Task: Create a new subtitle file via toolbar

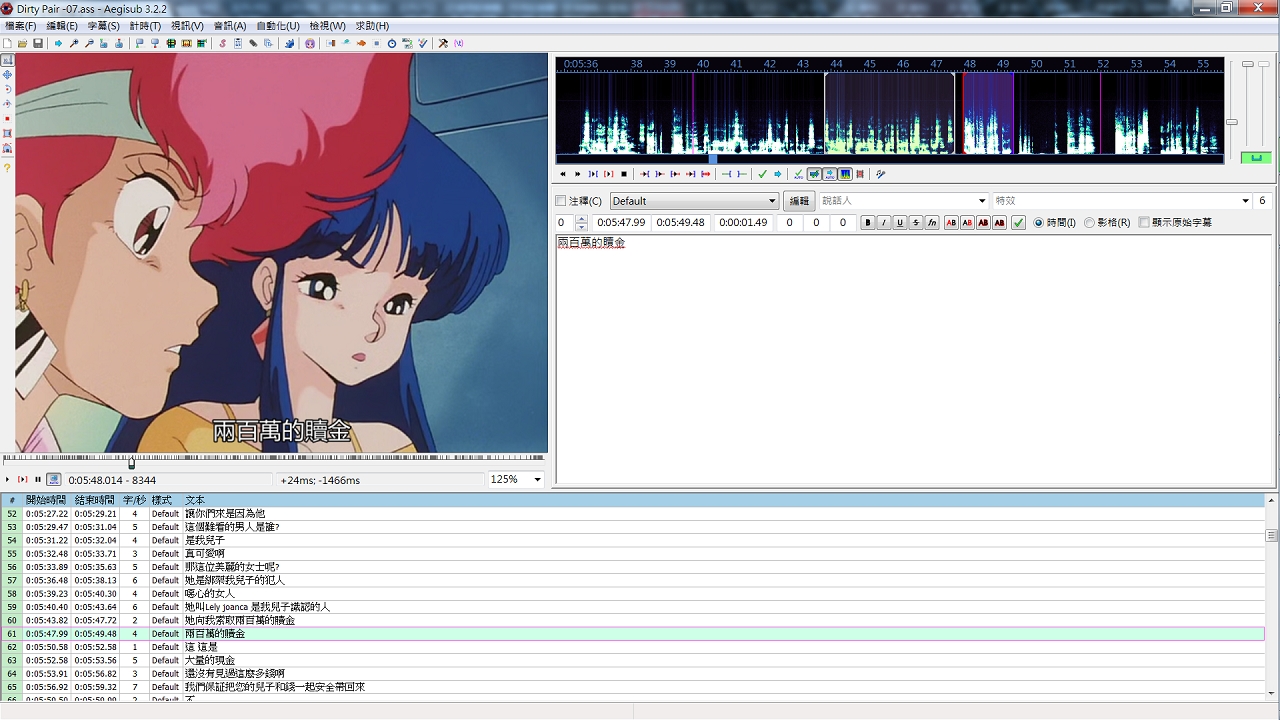Action: pyautogui.click(x=8, y=44)
